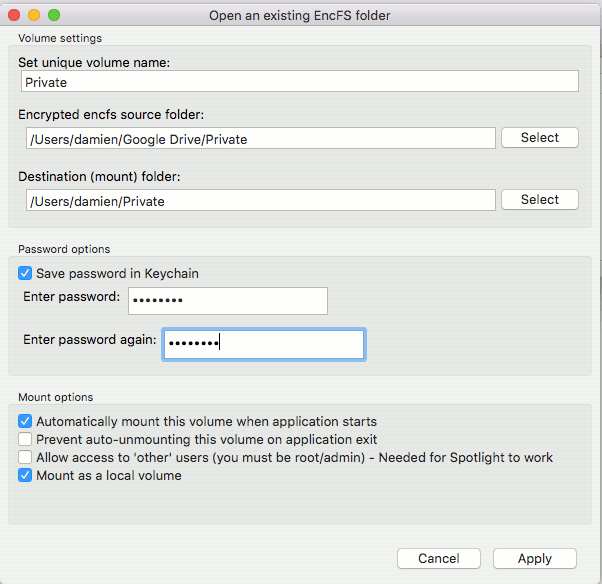Click the window title 'Open an existing EncFS folder'
Viewport: 602px width, 584px height.
(x=299, y=16)
